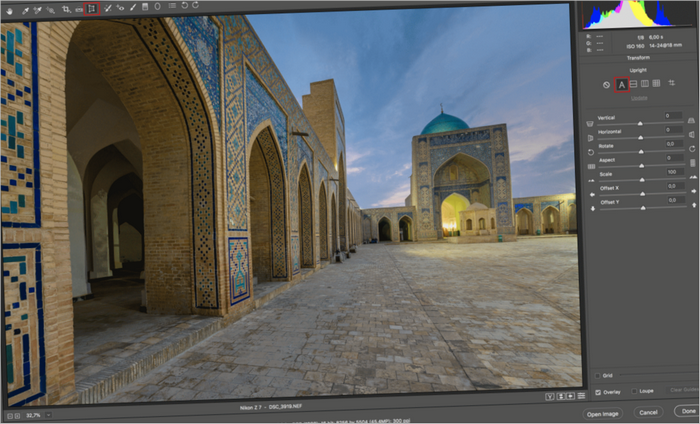Image resolution: width=700 pixels, height=424 pixels.
Task: Open the preferences list icon
Action: (172, 6)
